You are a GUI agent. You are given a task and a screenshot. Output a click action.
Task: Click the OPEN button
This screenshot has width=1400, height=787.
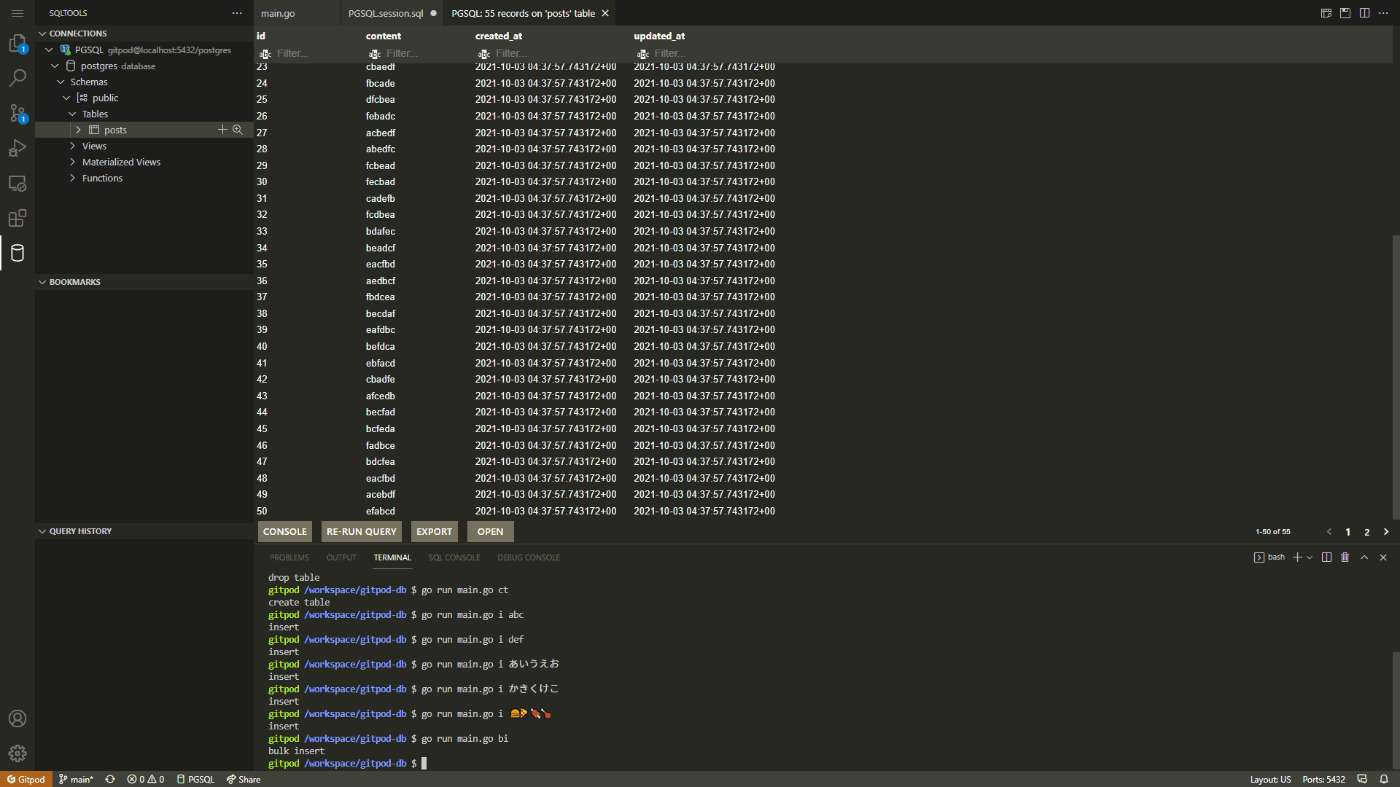pyautogui.click(x=491, y=532)
